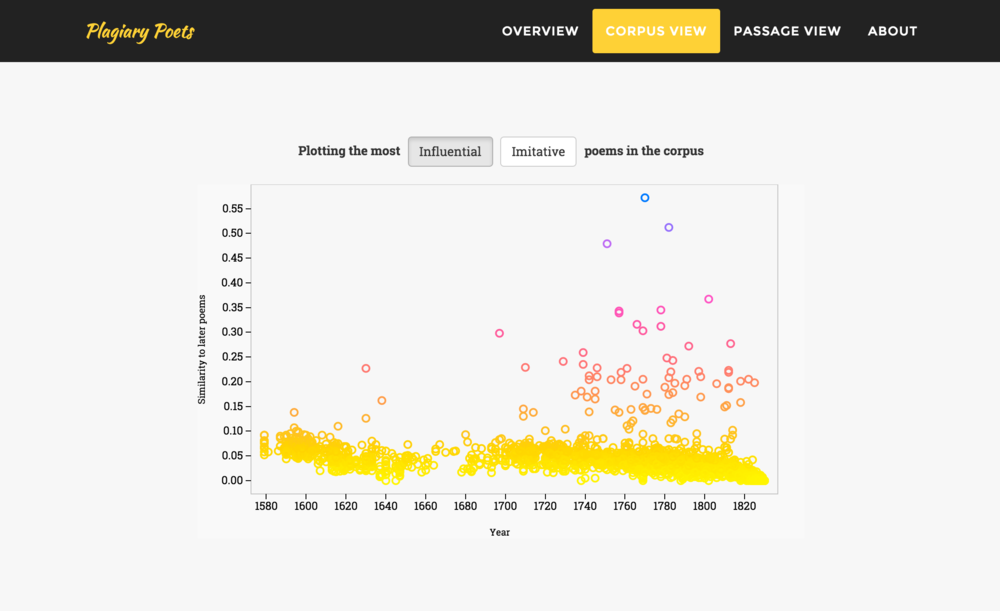
Task: Select the pink point near 1792 at 0.27
Action: [689, 346]
